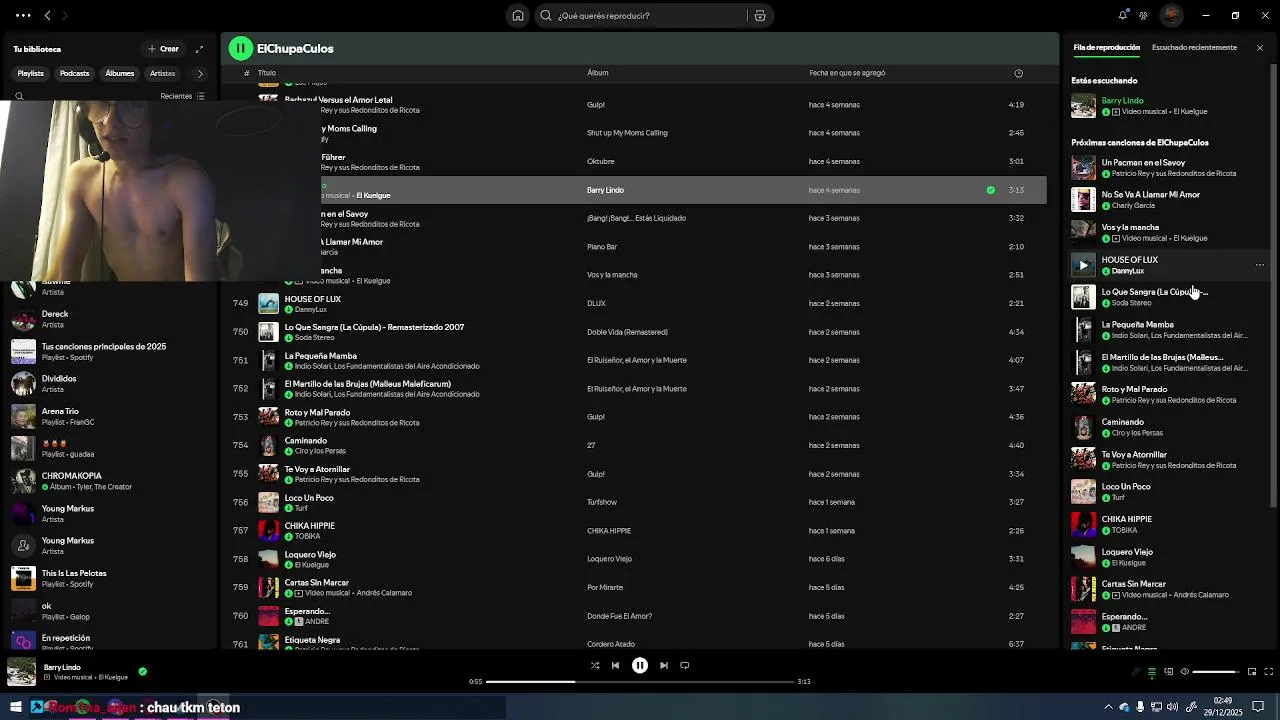This screenshot has width=1280, height=720.
Task: Toggle shuffle in the player bar
Action: (x=595, y=665)
